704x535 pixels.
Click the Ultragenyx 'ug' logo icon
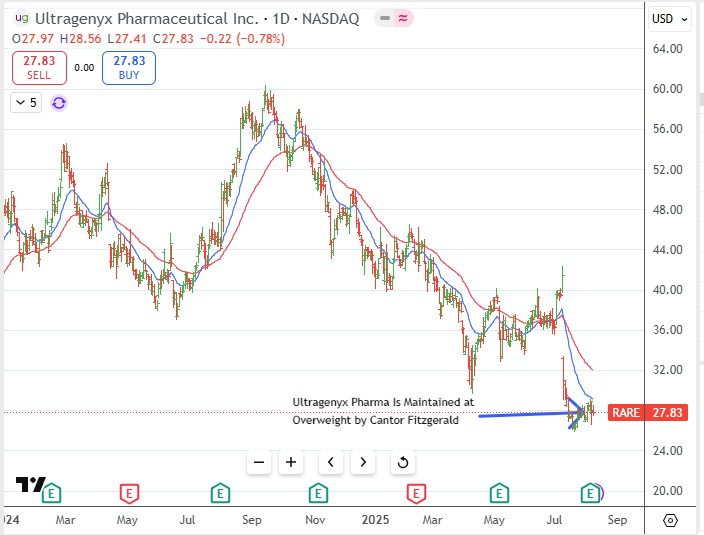click(x=22, y=18)
